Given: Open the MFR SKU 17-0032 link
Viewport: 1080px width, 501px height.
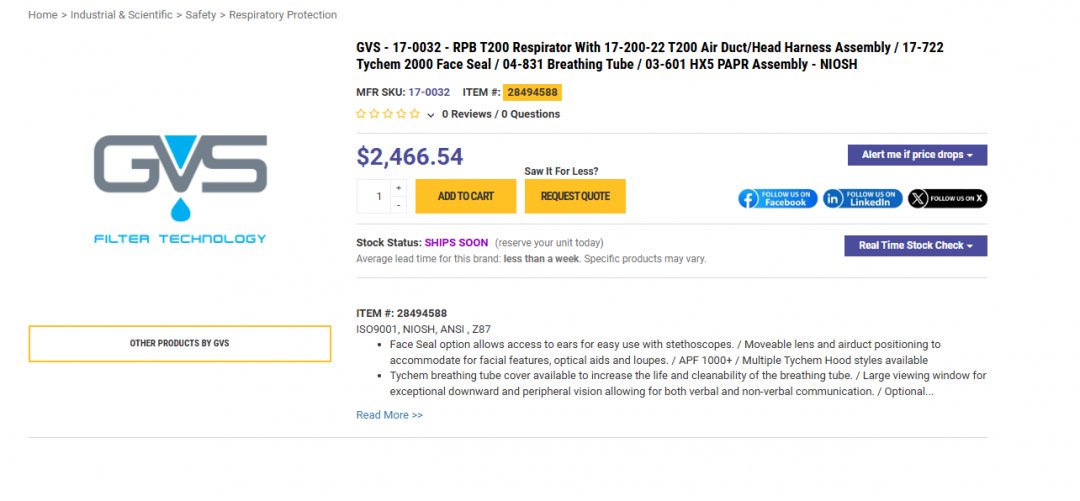Looking at the screenshot, I should tap(429, 92).
